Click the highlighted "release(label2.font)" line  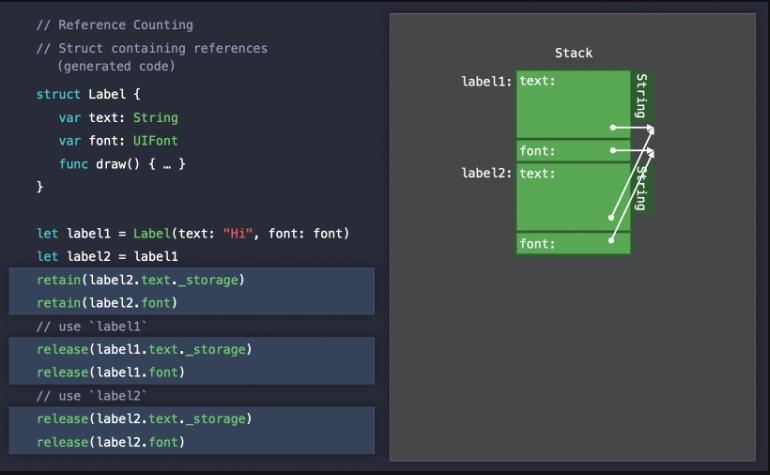tap(113, 441)
